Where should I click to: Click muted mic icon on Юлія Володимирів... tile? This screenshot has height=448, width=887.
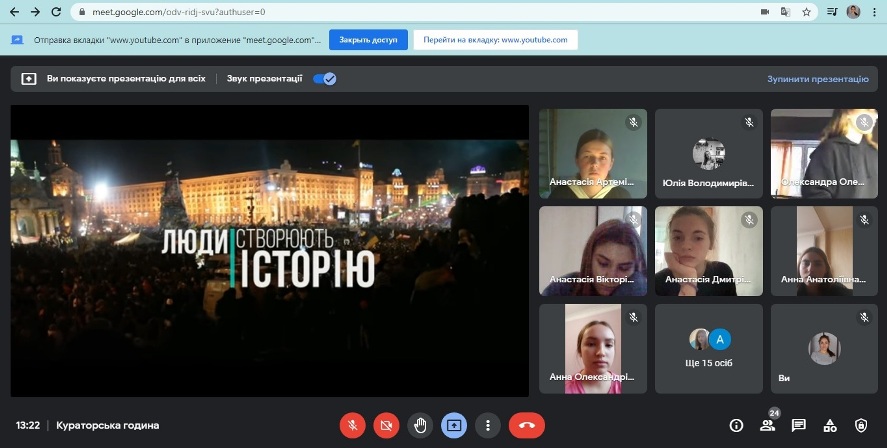coord(749,122)
